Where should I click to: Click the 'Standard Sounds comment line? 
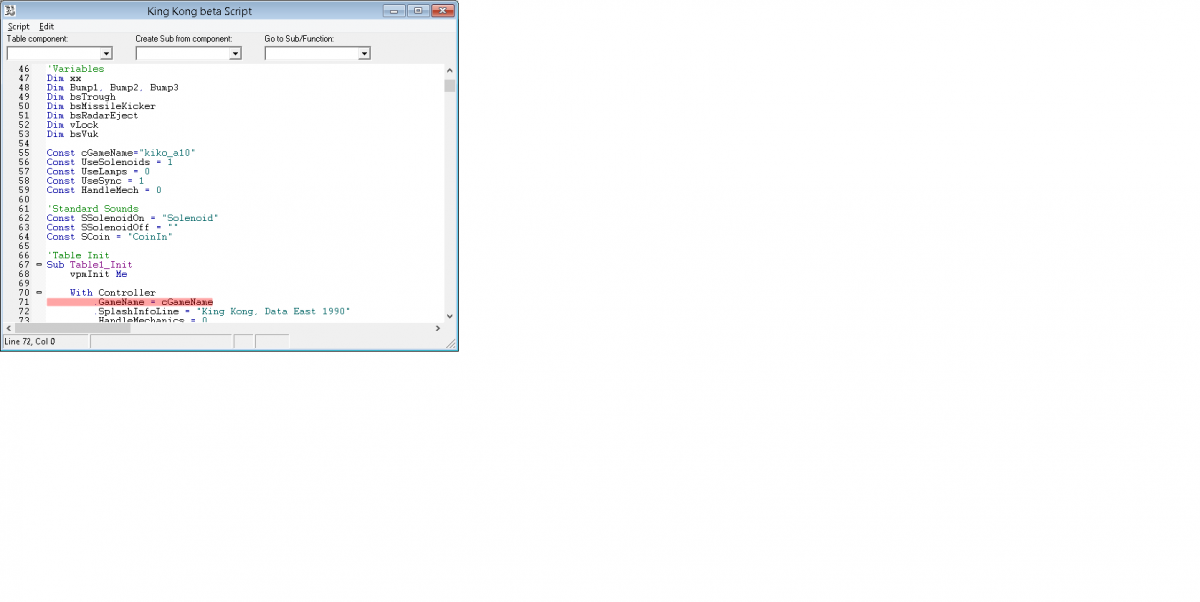click(x=92, y=209)
